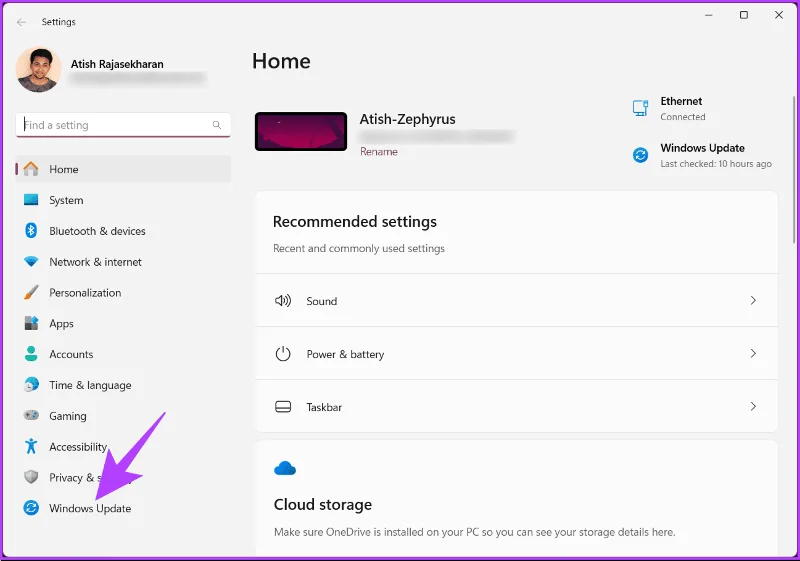Image resolution: width=800 pixels, height=561 pixels.
Task: Open the user profile picture
Action: click(x=39, y=70)
